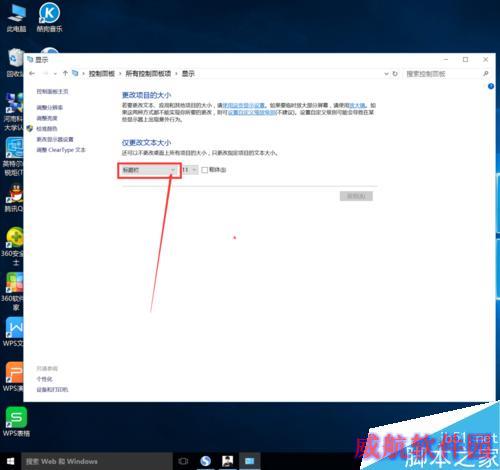This screenshot has height=470, width=500.
Task: Click 放大镜 magnifier link in description
Action: (x=357, y=105)
